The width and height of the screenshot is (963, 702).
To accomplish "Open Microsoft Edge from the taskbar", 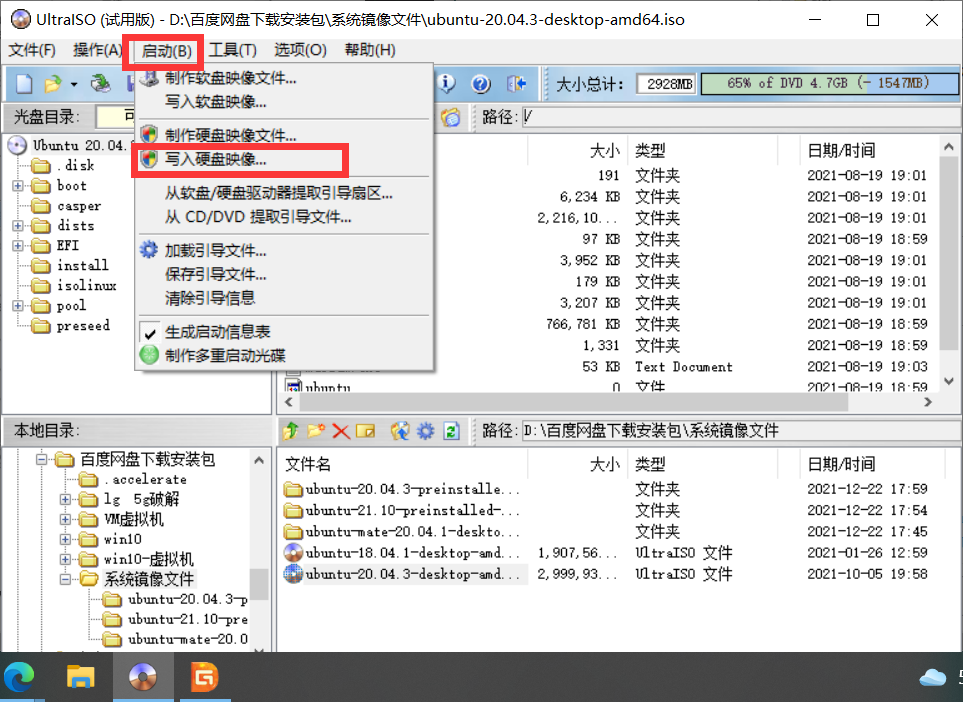I will tap(20, 677).
